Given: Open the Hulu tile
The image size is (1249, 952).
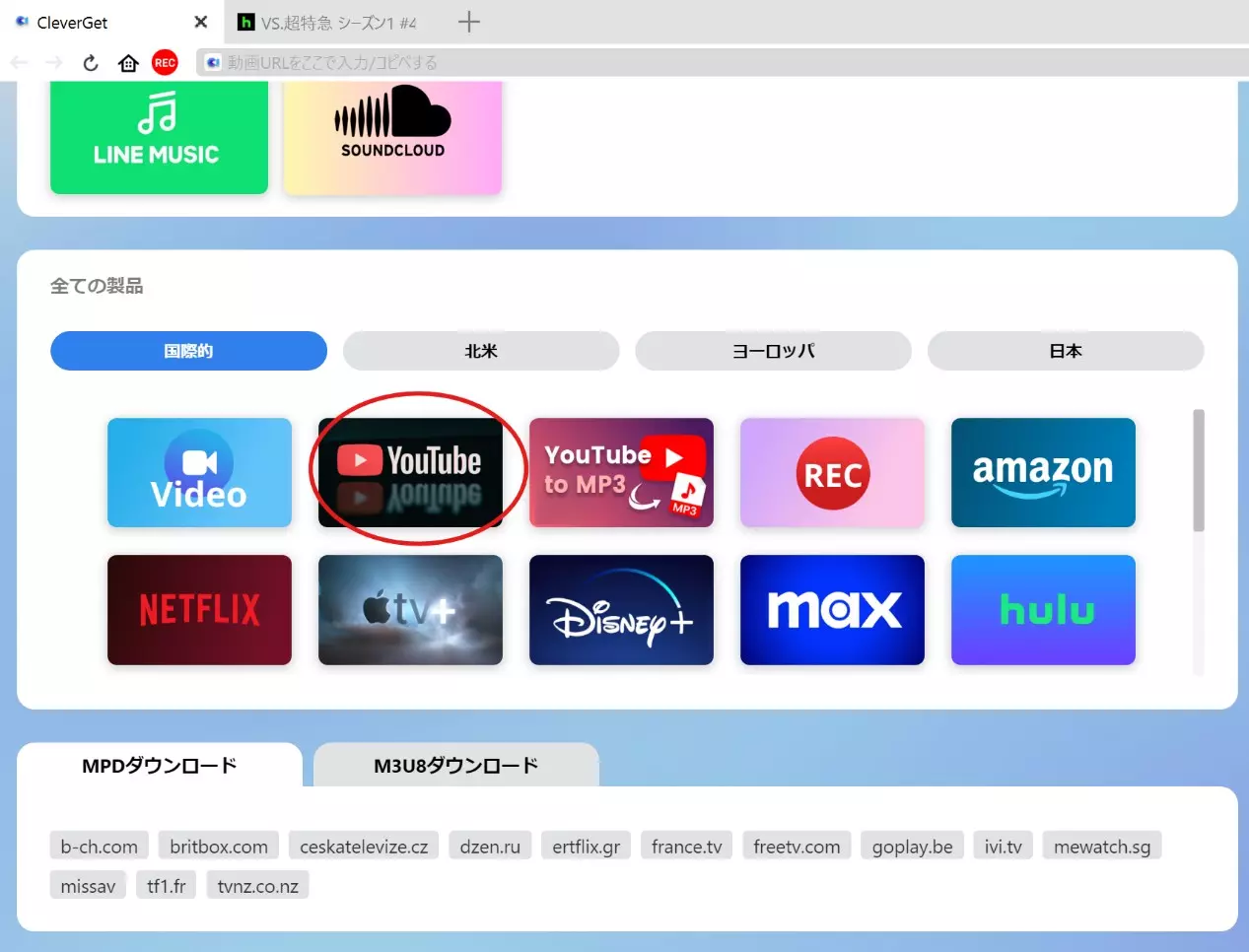Looking at the screenshot, I should (x=1043, y=610).
